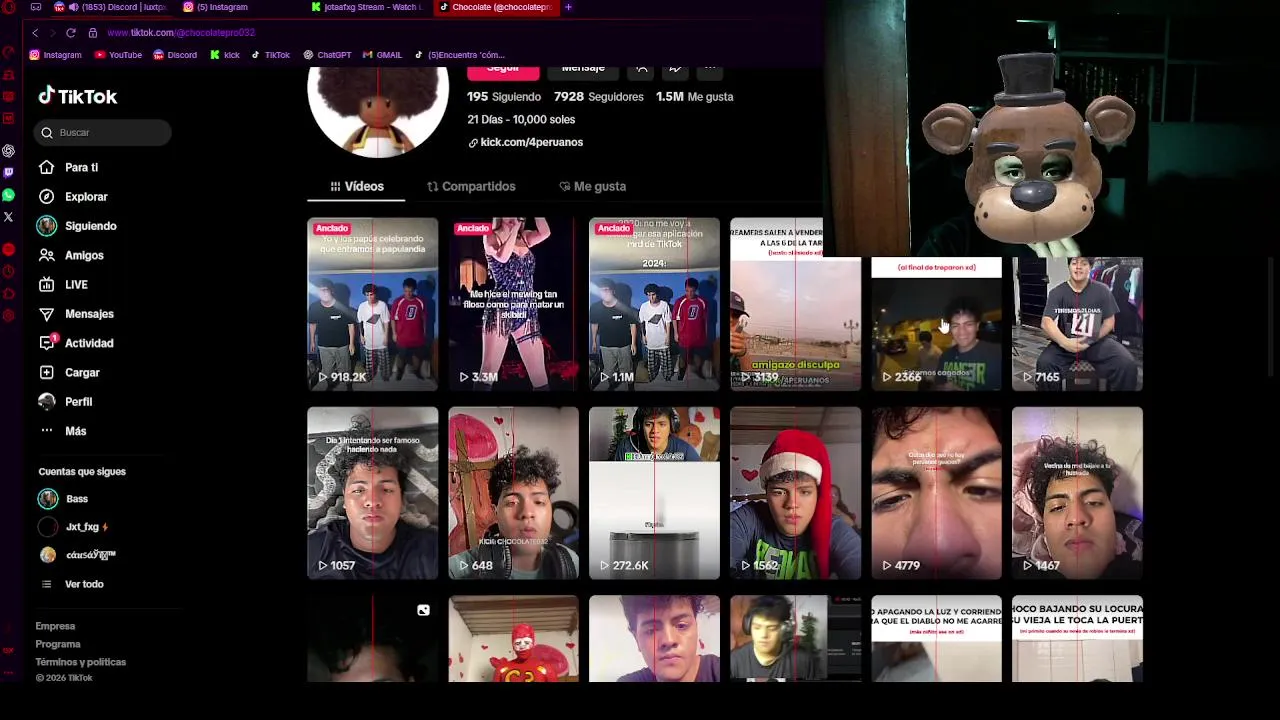Click the Buscar search field
This screenshot has width=1280, height=720.
[104, 132]
